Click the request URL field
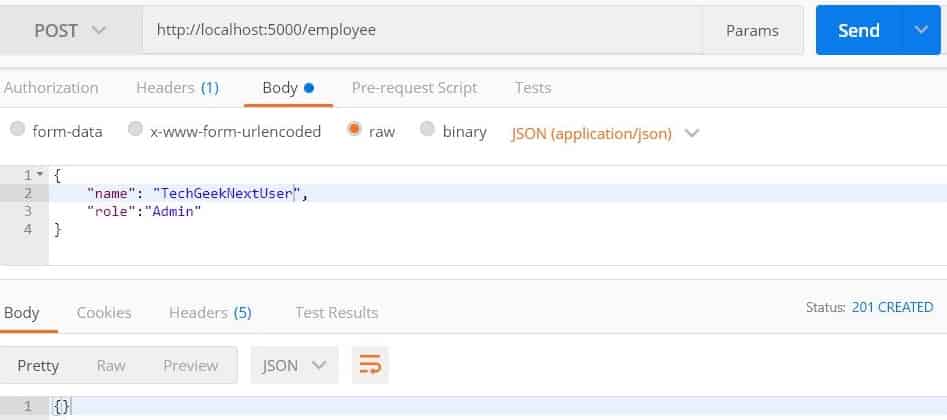This screenshot has height=420, width=947. (423, 30)
